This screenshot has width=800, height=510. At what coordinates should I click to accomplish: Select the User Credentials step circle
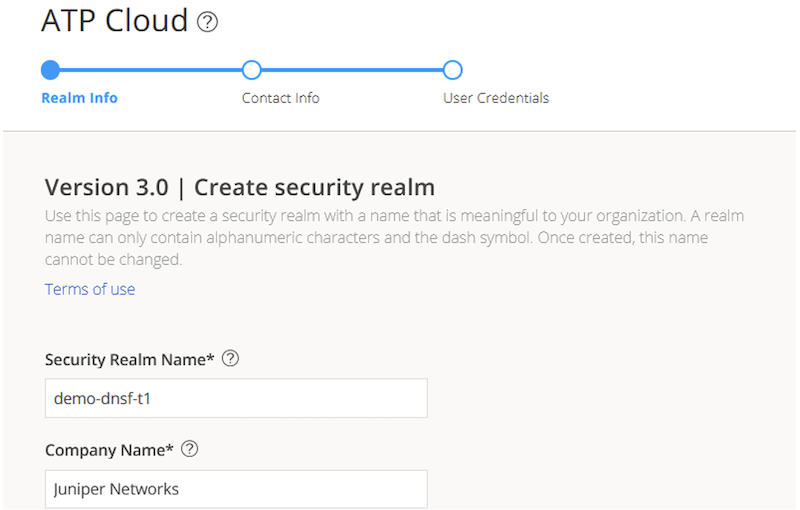click(x=453, y=70)
